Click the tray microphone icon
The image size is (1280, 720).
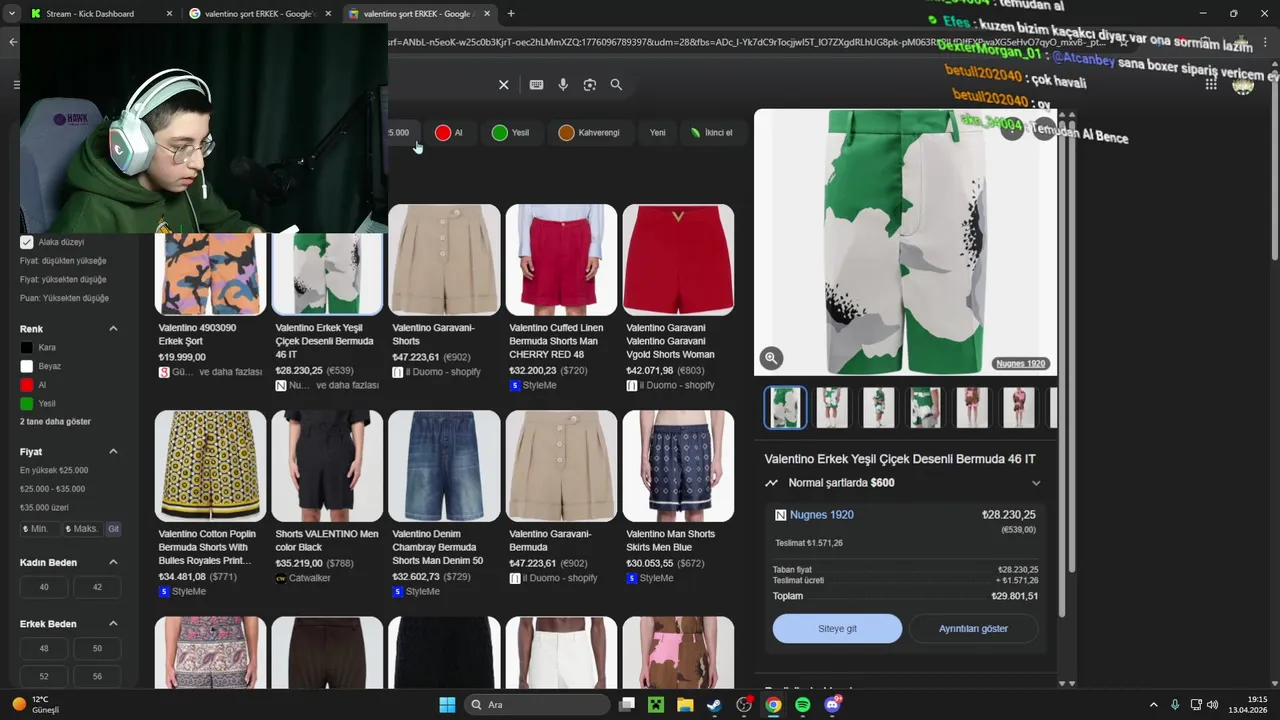1175,705
